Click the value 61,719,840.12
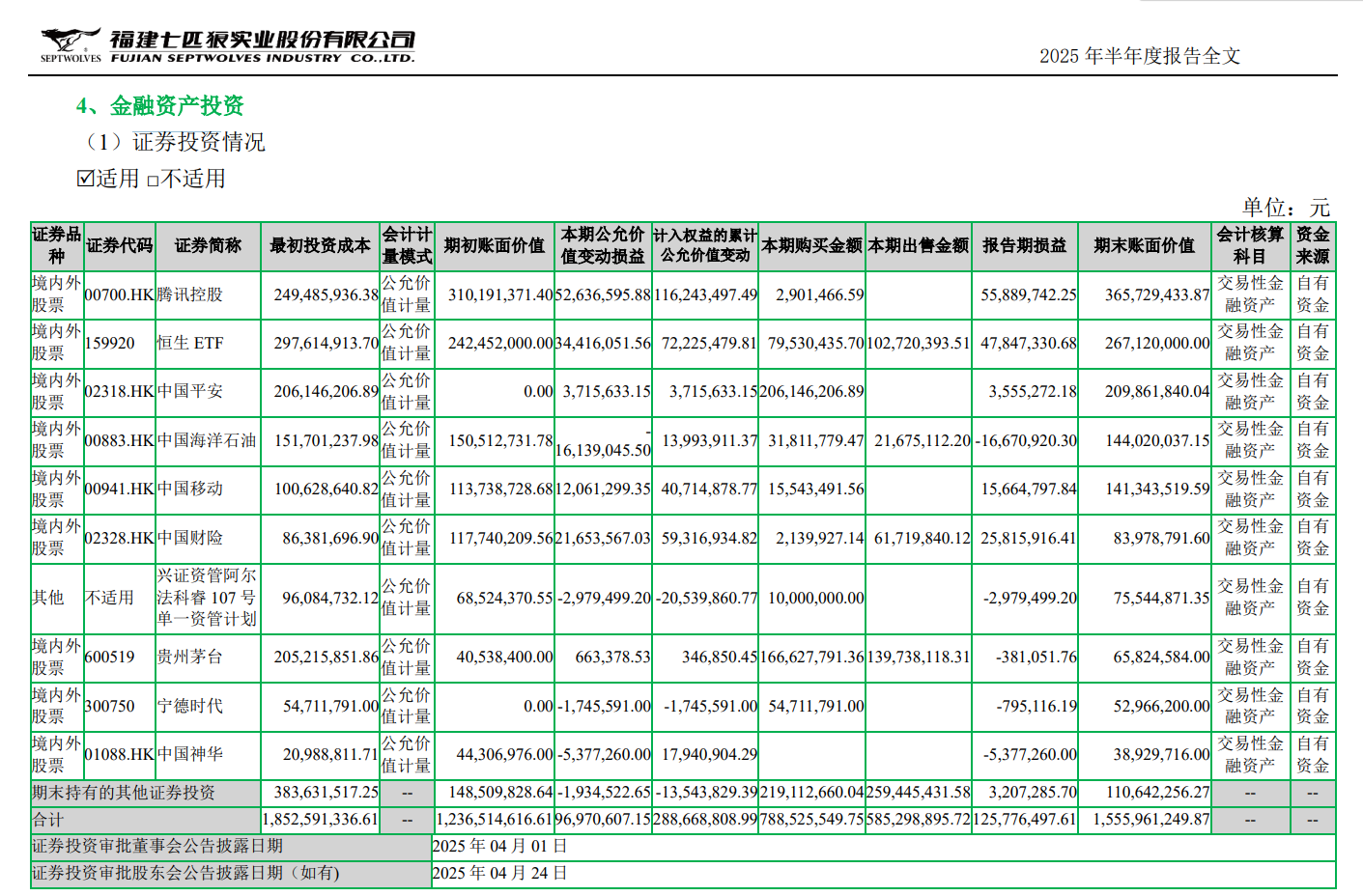 [923, 538]
